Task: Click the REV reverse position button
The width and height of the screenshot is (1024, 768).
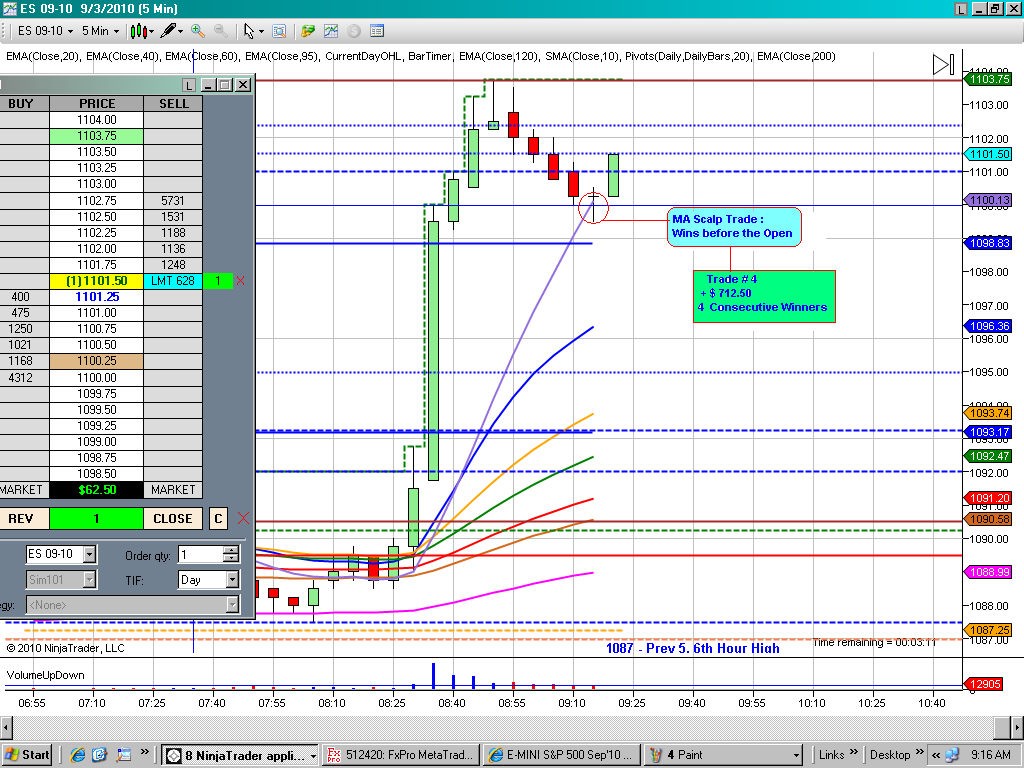Action: point(22,519)
